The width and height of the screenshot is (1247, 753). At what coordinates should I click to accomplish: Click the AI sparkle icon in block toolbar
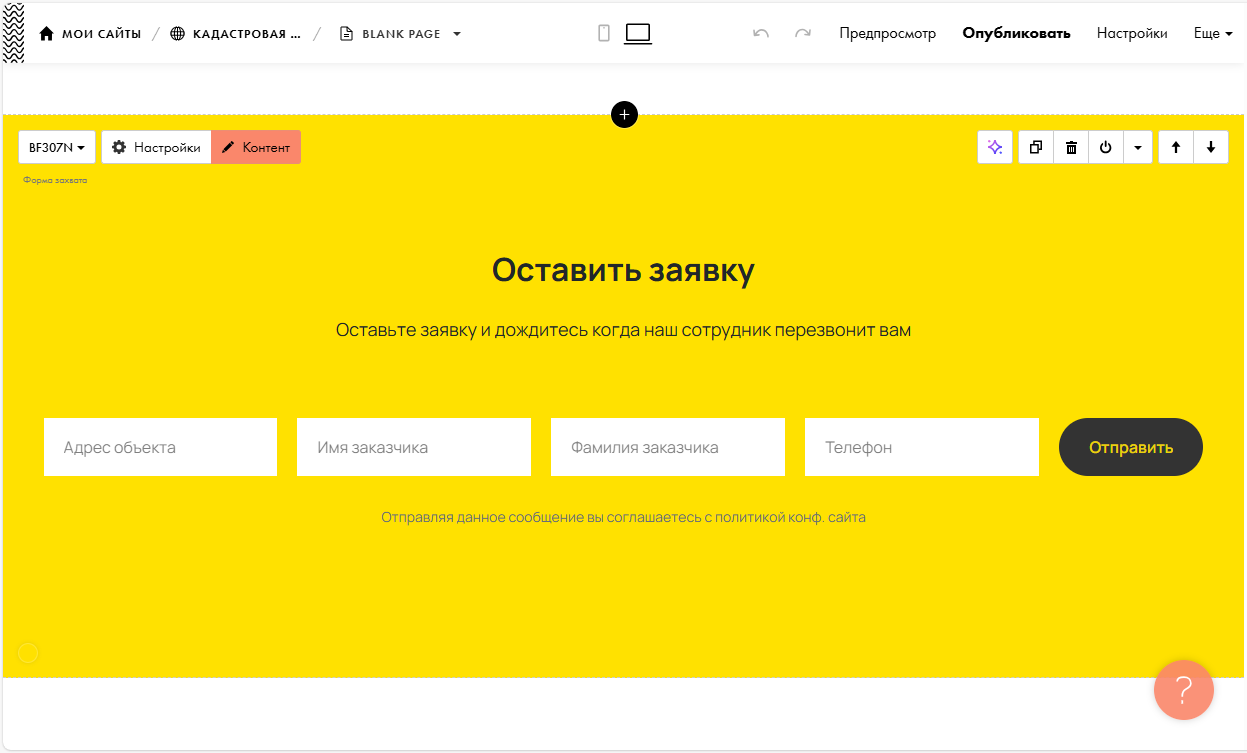point(995,147)
